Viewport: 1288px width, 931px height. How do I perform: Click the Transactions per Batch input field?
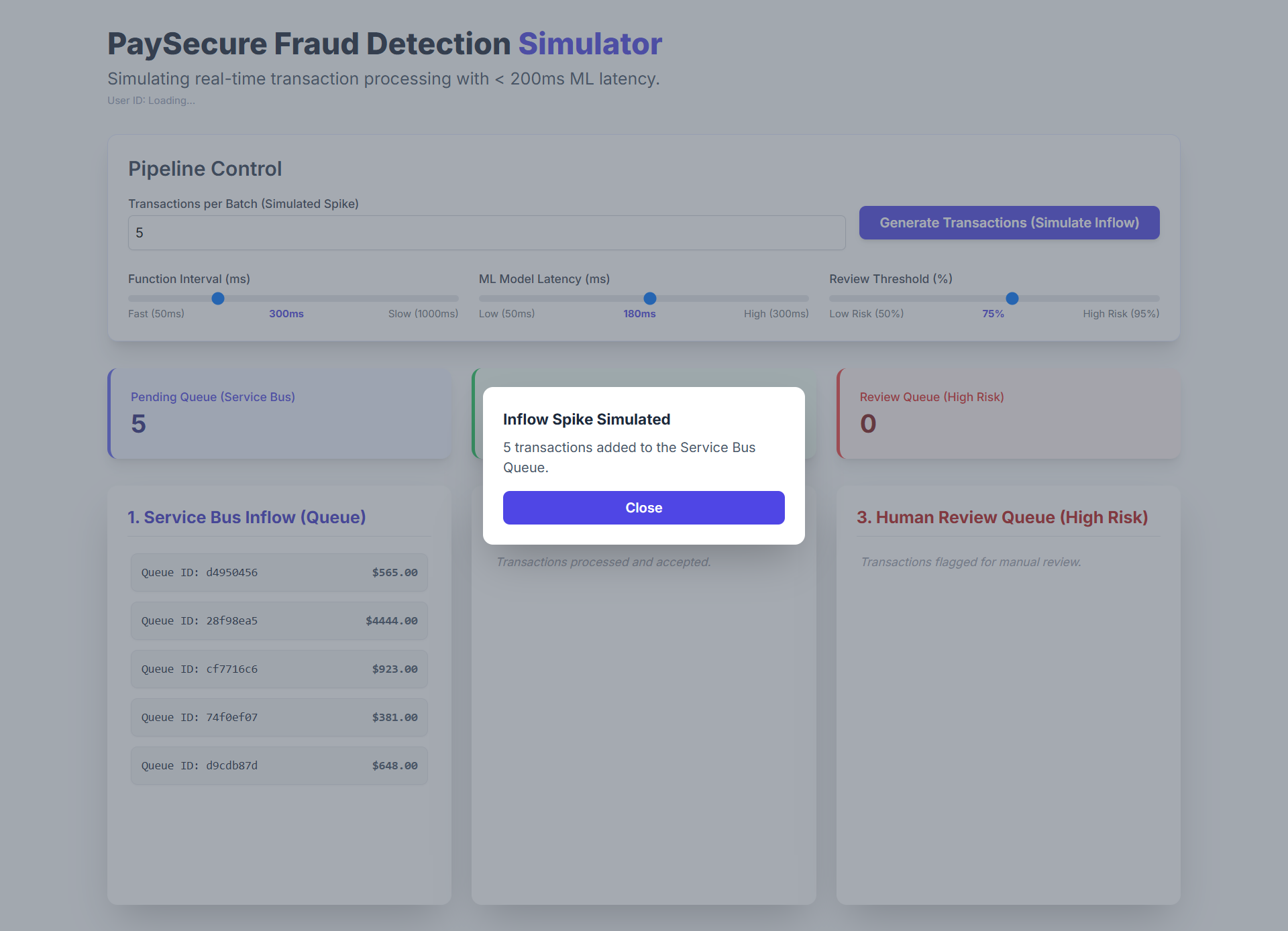pos(486,233)
